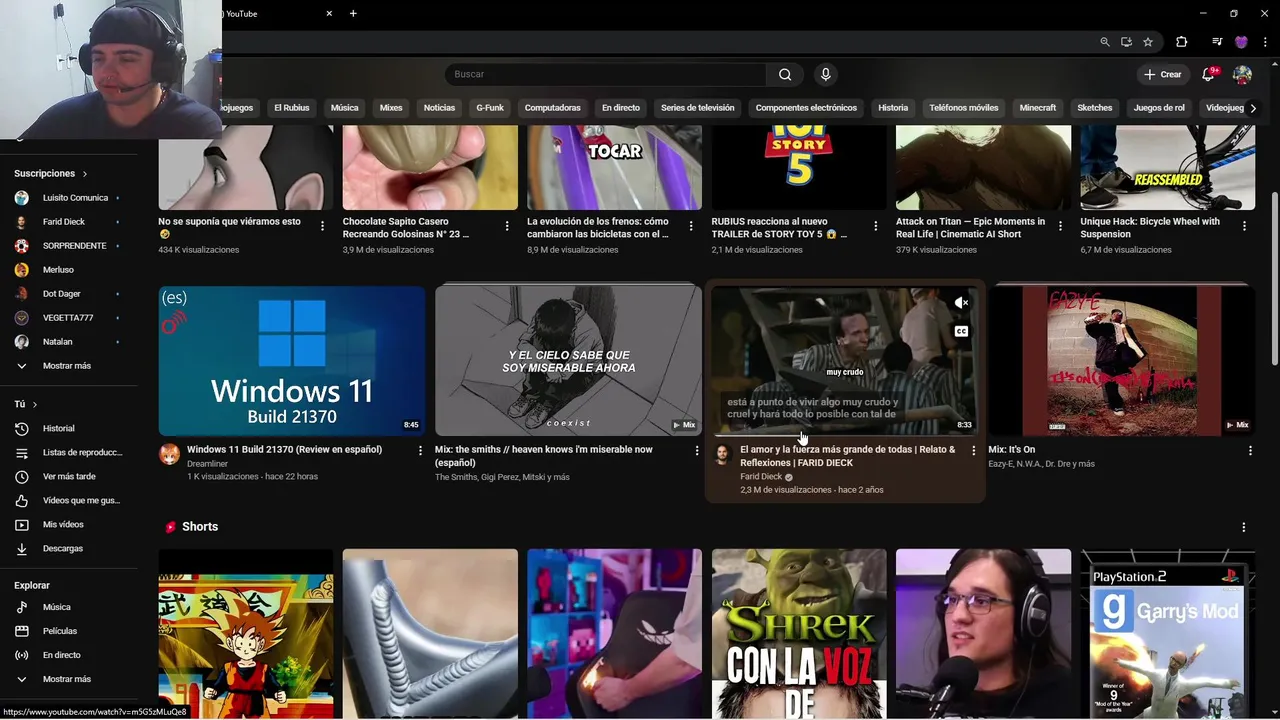Open the notifications bell
The width and height of the screenshot is (1280, 720).
coord(1208,74)
